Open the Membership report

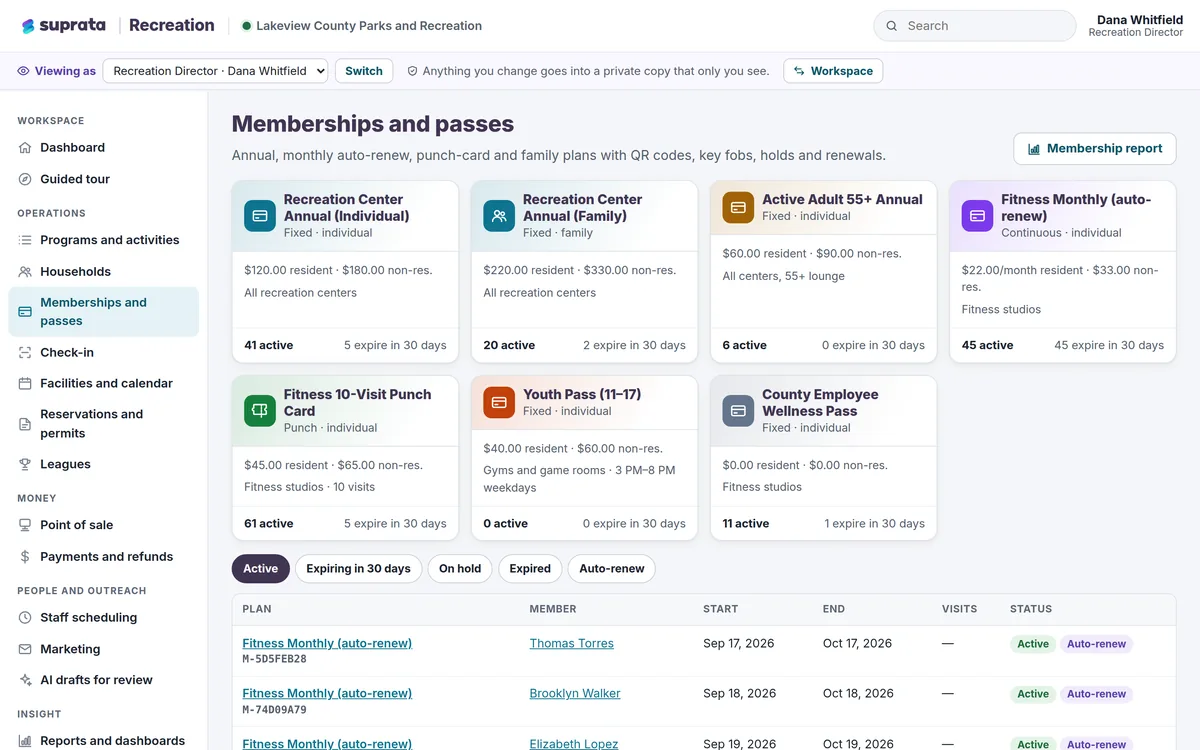[x=1095, y=149]
